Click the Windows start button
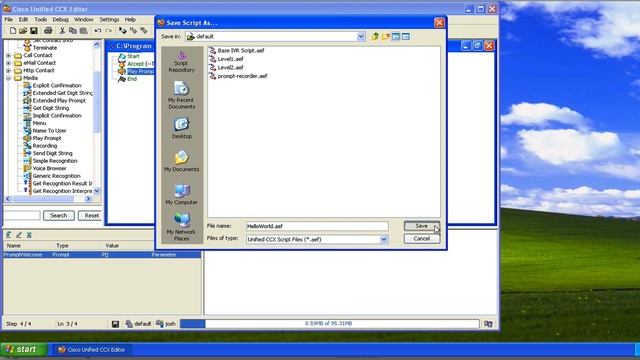The image size is (640, 360). (24, 350)
